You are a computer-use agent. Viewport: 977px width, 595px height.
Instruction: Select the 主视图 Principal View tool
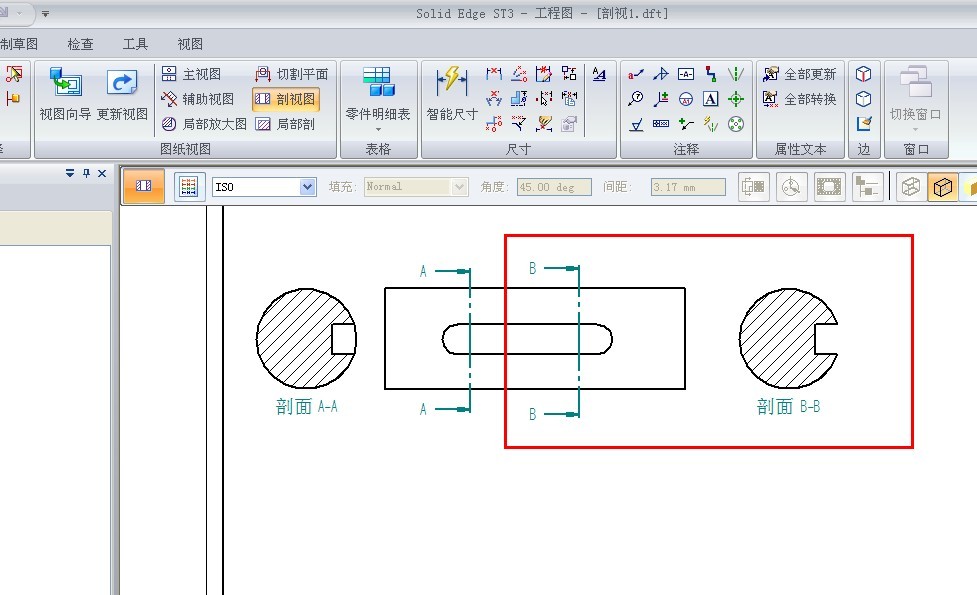click(191, 74)
